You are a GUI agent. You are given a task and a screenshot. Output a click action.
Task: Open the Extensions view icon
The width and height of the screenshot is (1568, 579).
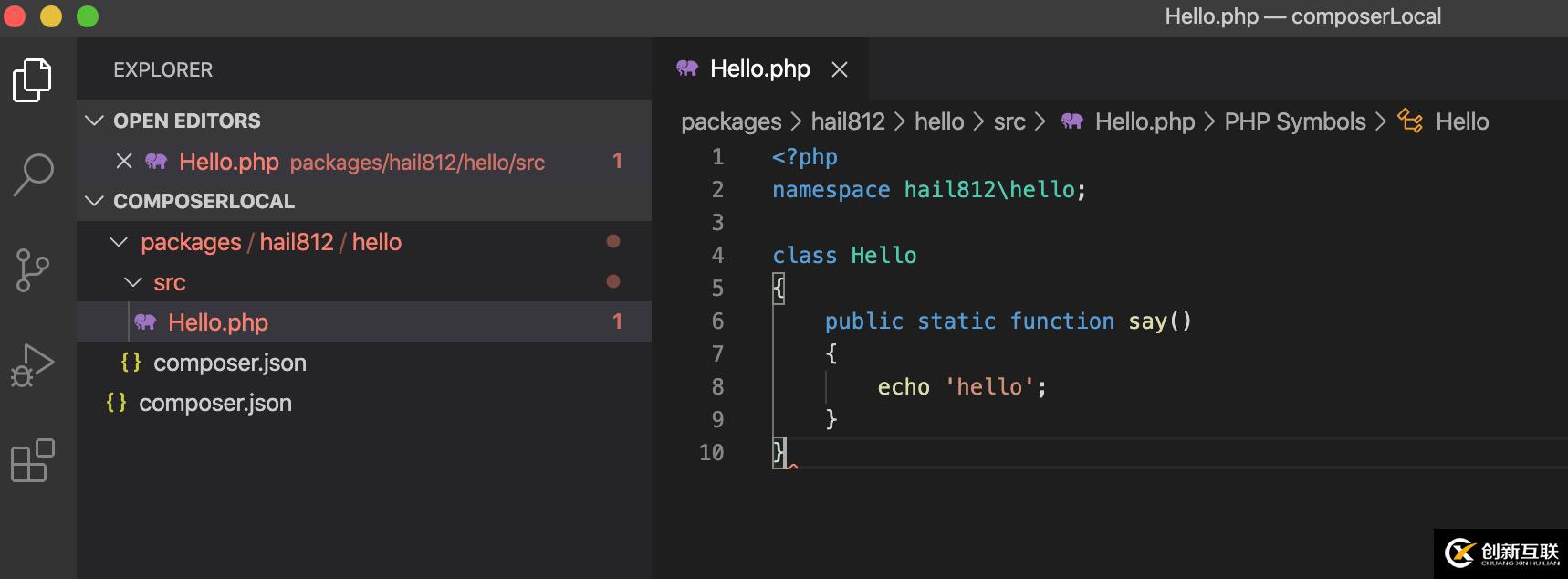tap(33, 460)
